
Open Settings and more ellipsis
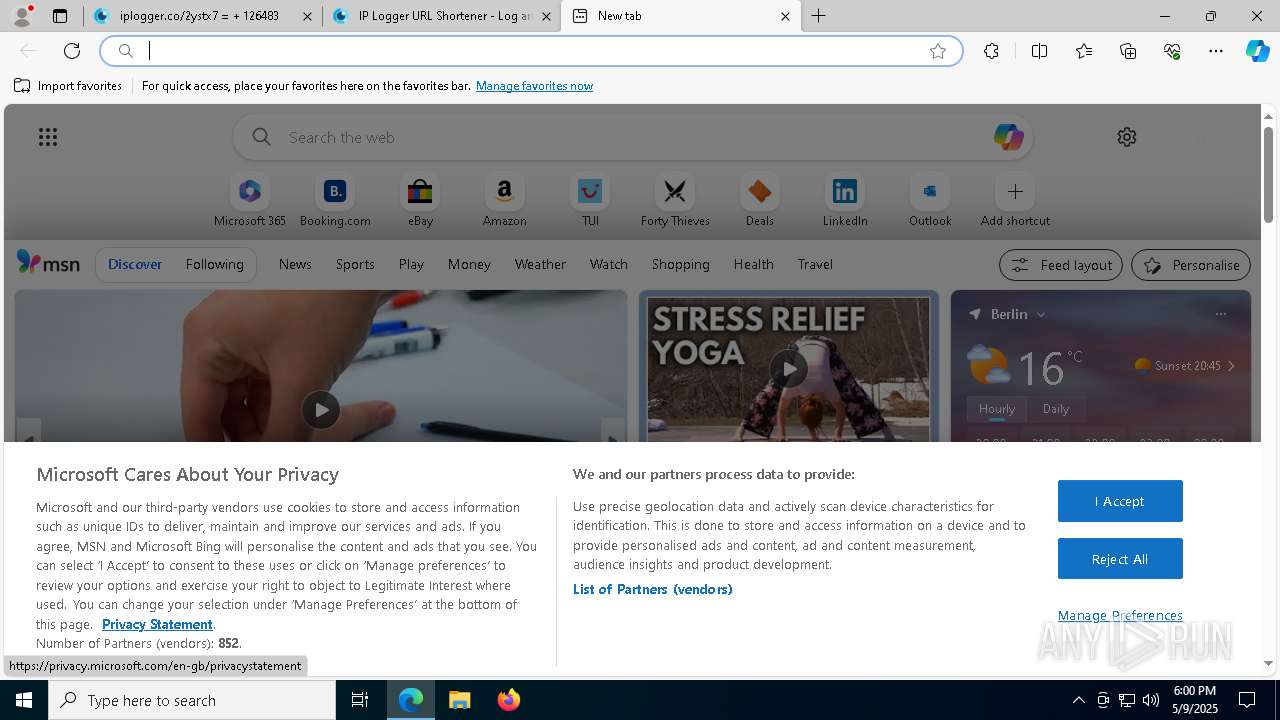click(x=1216, y=51)
